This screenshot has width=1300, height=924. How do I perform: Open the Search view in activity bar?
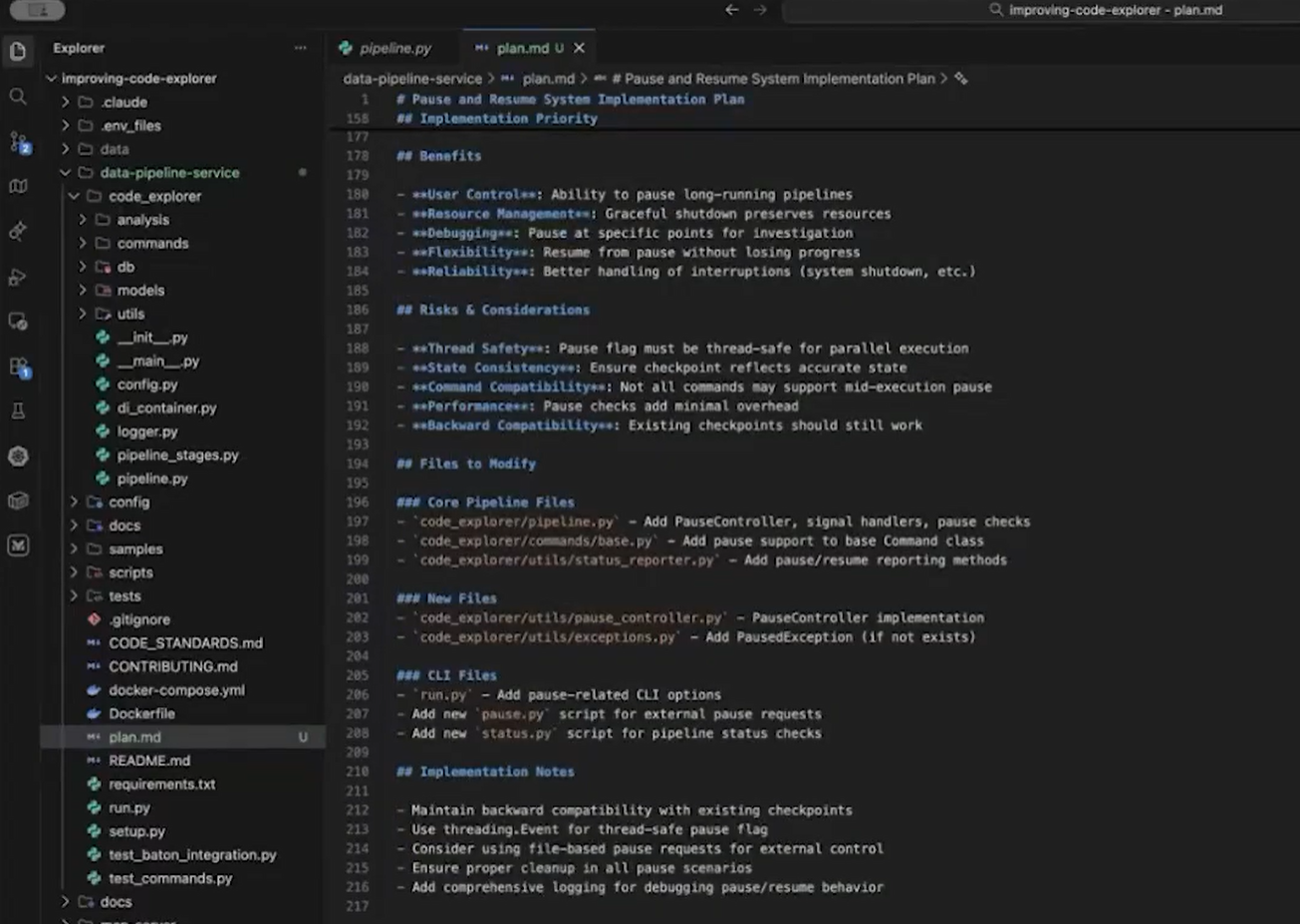[18, 97]
